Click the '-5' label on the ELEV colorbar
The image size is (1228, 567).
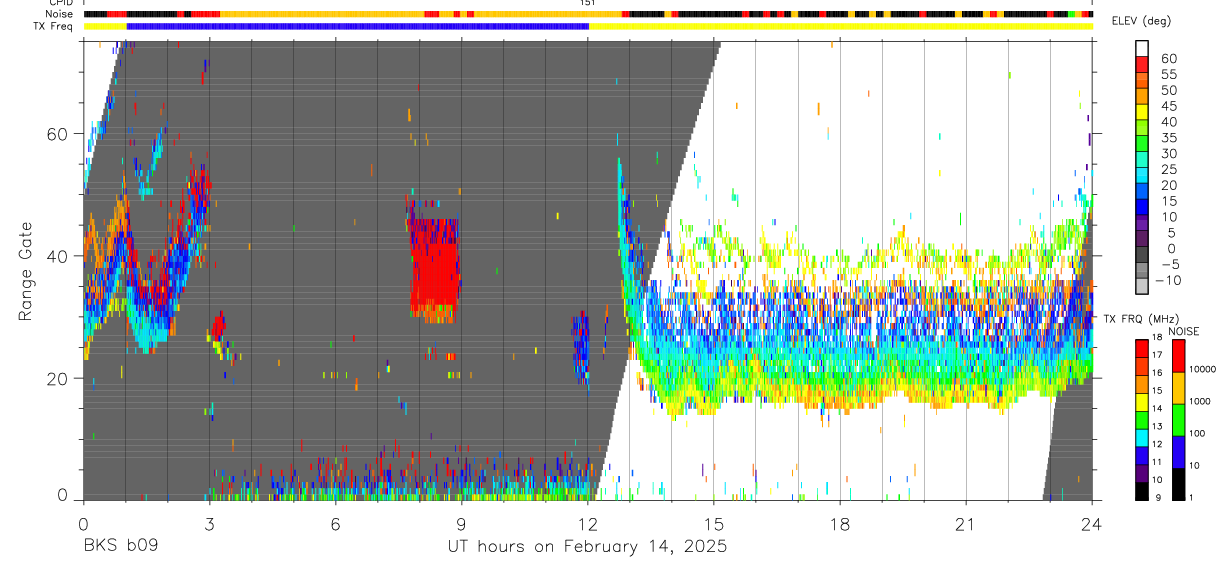click(x=1169, y=265)
